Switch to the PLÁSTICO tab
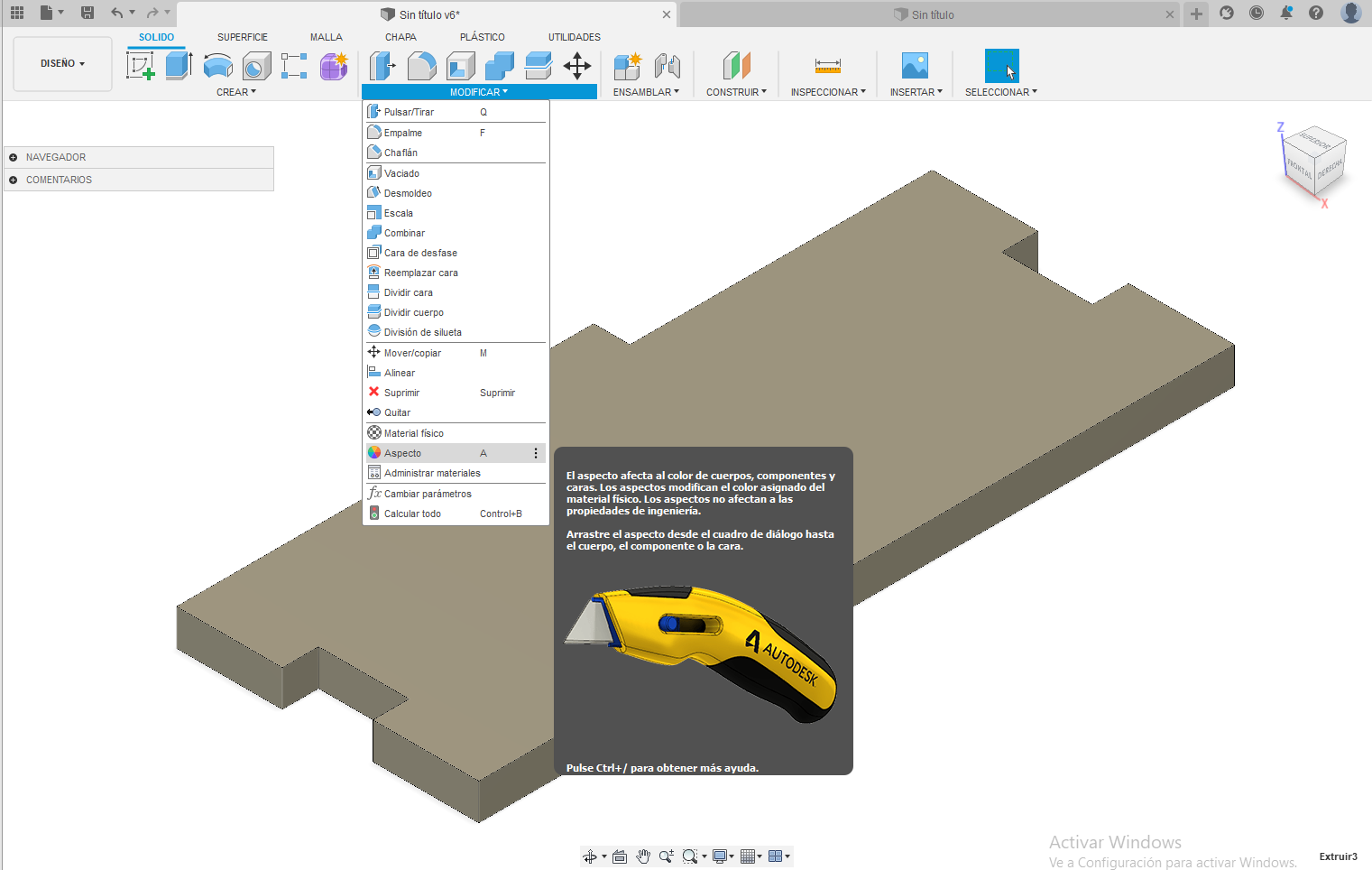Image resolution: width=1372 pixels, height=870 pixels. (483, 37)
